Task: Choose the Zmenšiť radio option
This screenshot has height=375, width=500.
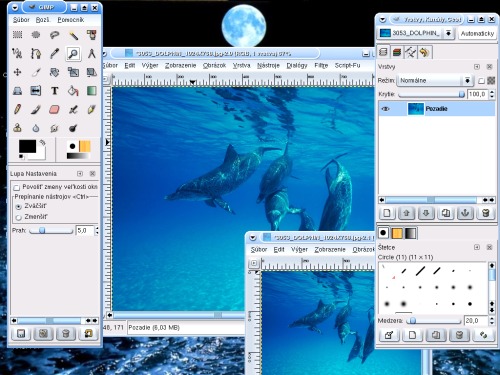Action: 18,217
